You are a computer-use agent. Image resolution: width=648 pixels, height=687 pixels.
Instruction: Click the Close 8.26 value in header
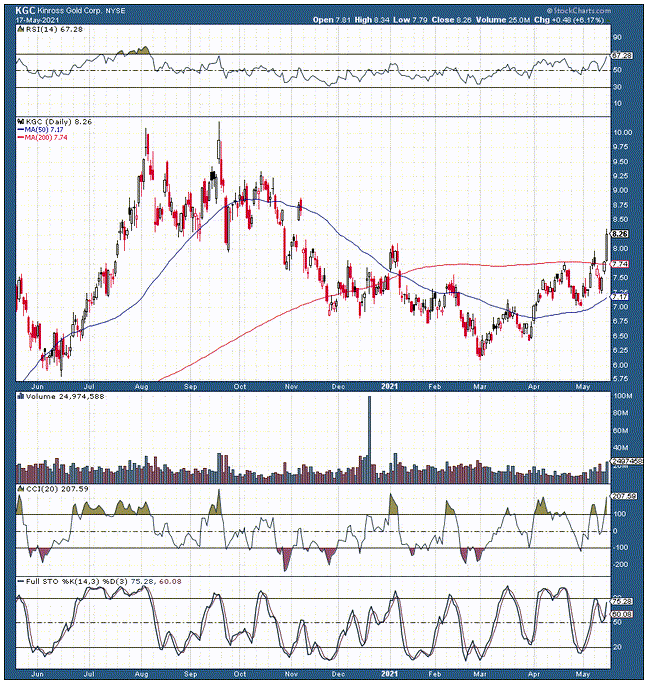click(451, 20)
